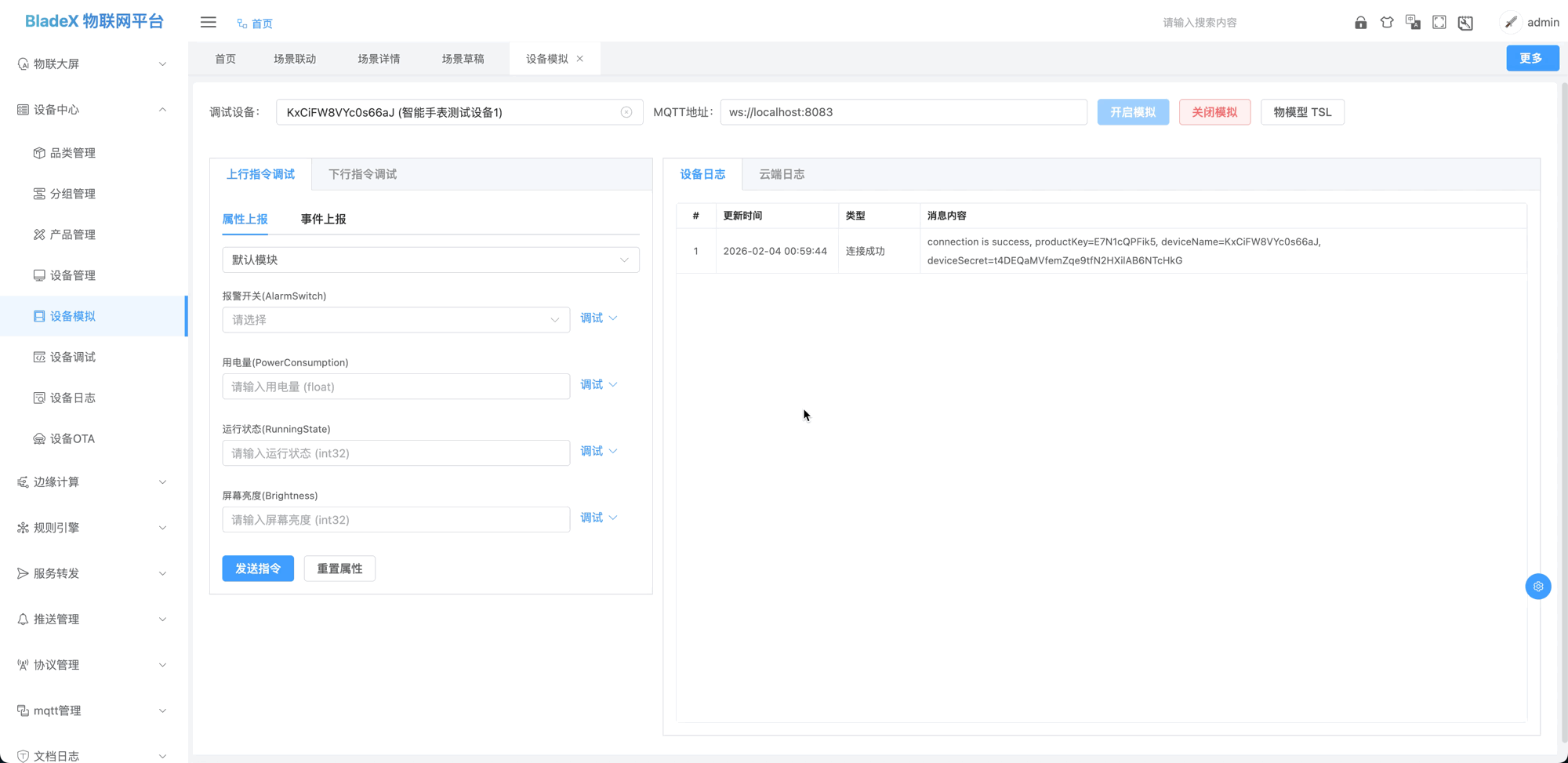The width and height of the screenshot is (1568, 763).
Task: Collapse the 设备中心 menu section
Action: point(93,110)
